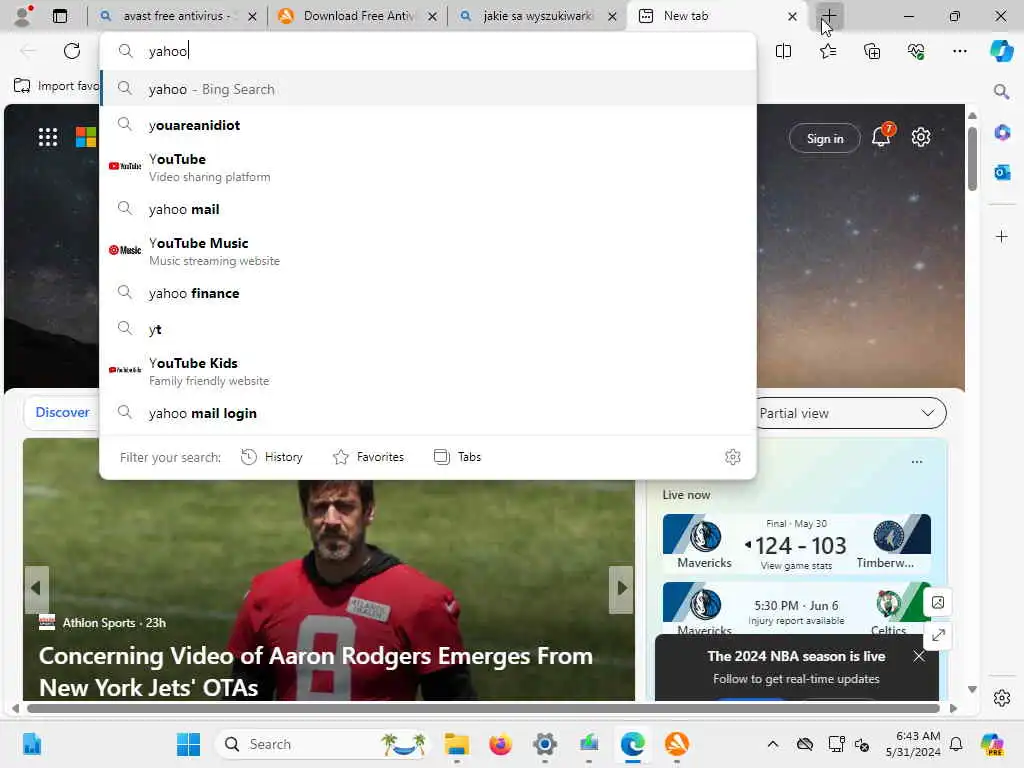Open the clock and date in taskbar
The image size is (1024, 768).
[x=913, y=744]
